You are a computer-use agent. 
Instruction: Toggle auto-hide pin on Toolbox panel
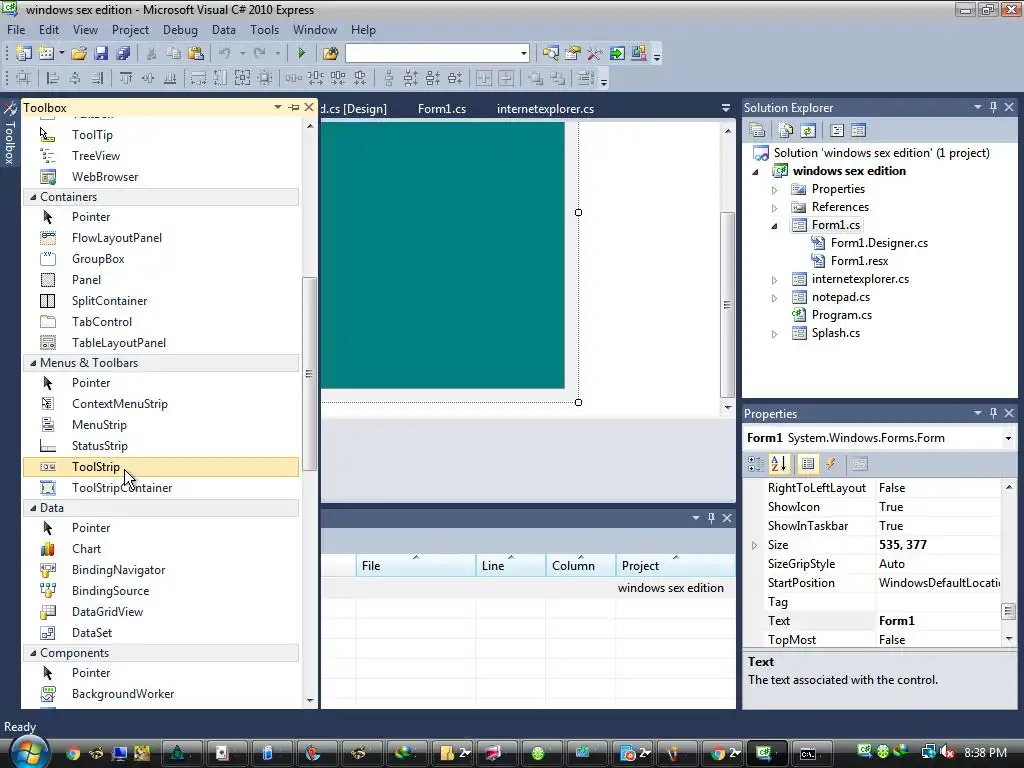click(x=294, y=107)
